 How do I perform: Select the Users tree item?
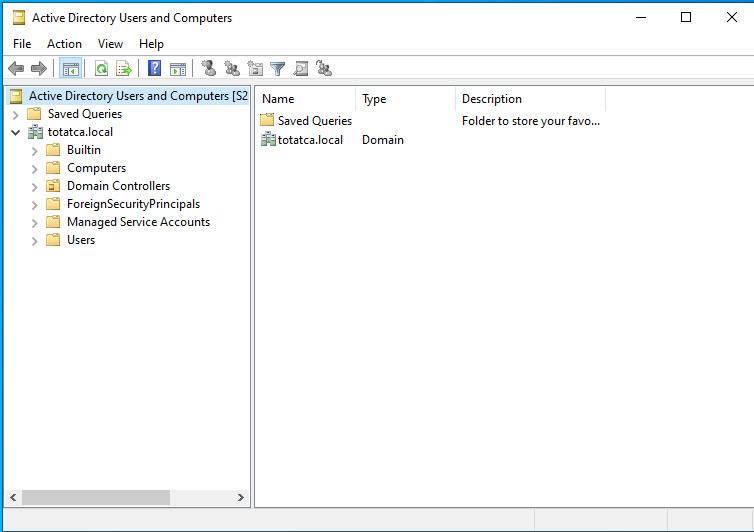81,240
